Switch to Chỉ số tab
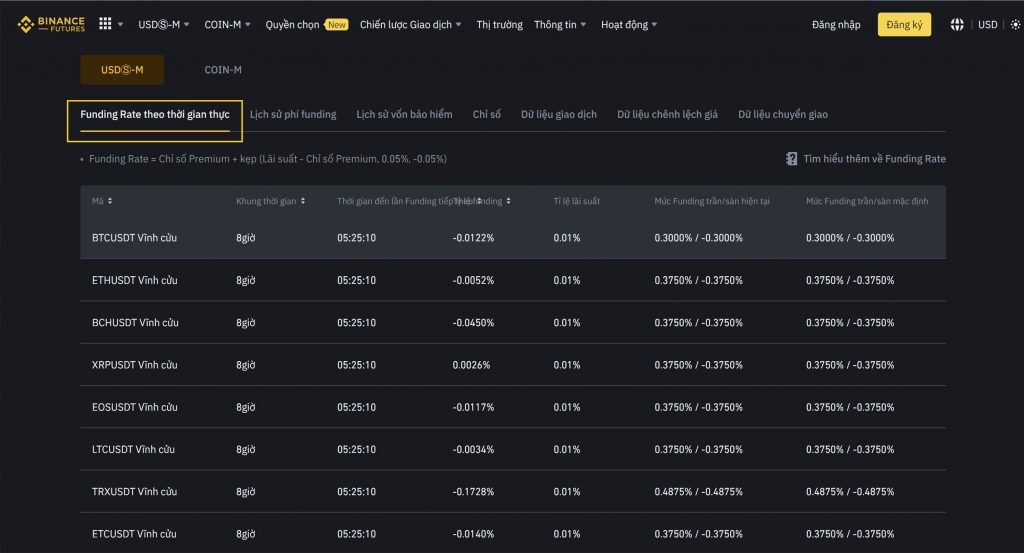The width and height of the screenshot is (1024, 553). tap(487, 115)
